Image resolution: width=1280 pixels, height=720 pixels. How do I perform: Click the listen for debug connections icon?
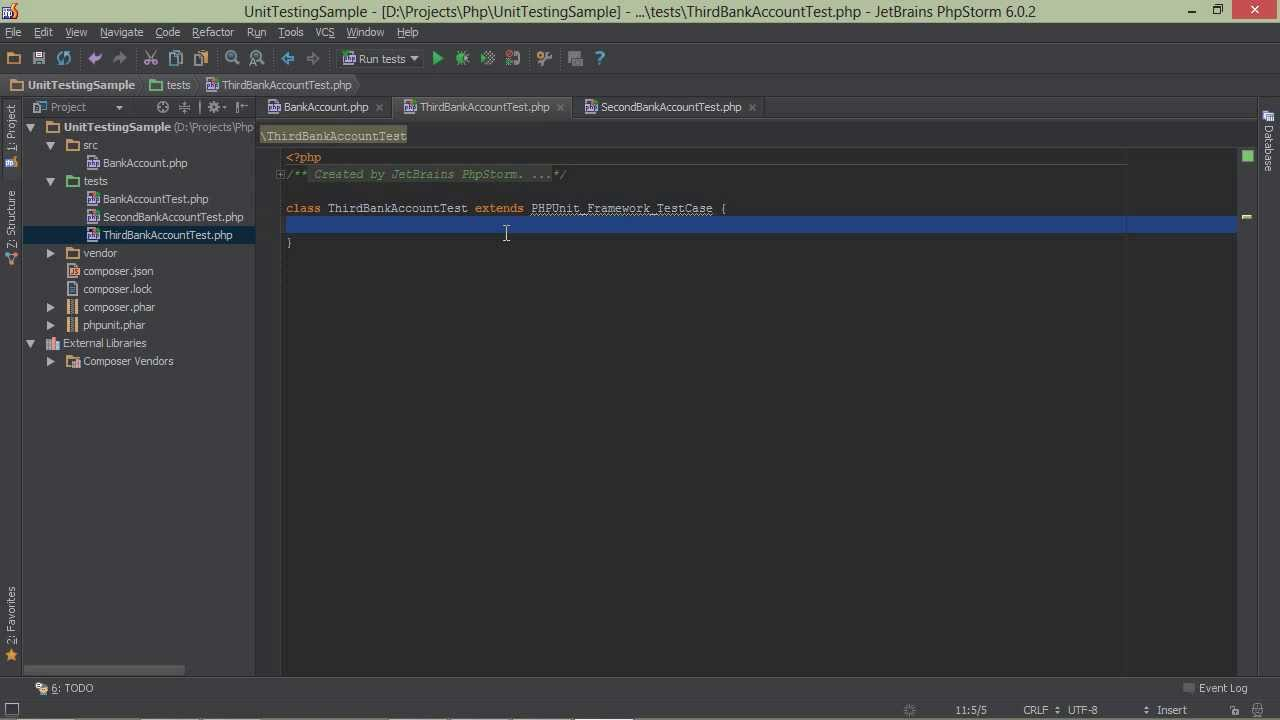point(513,59)
